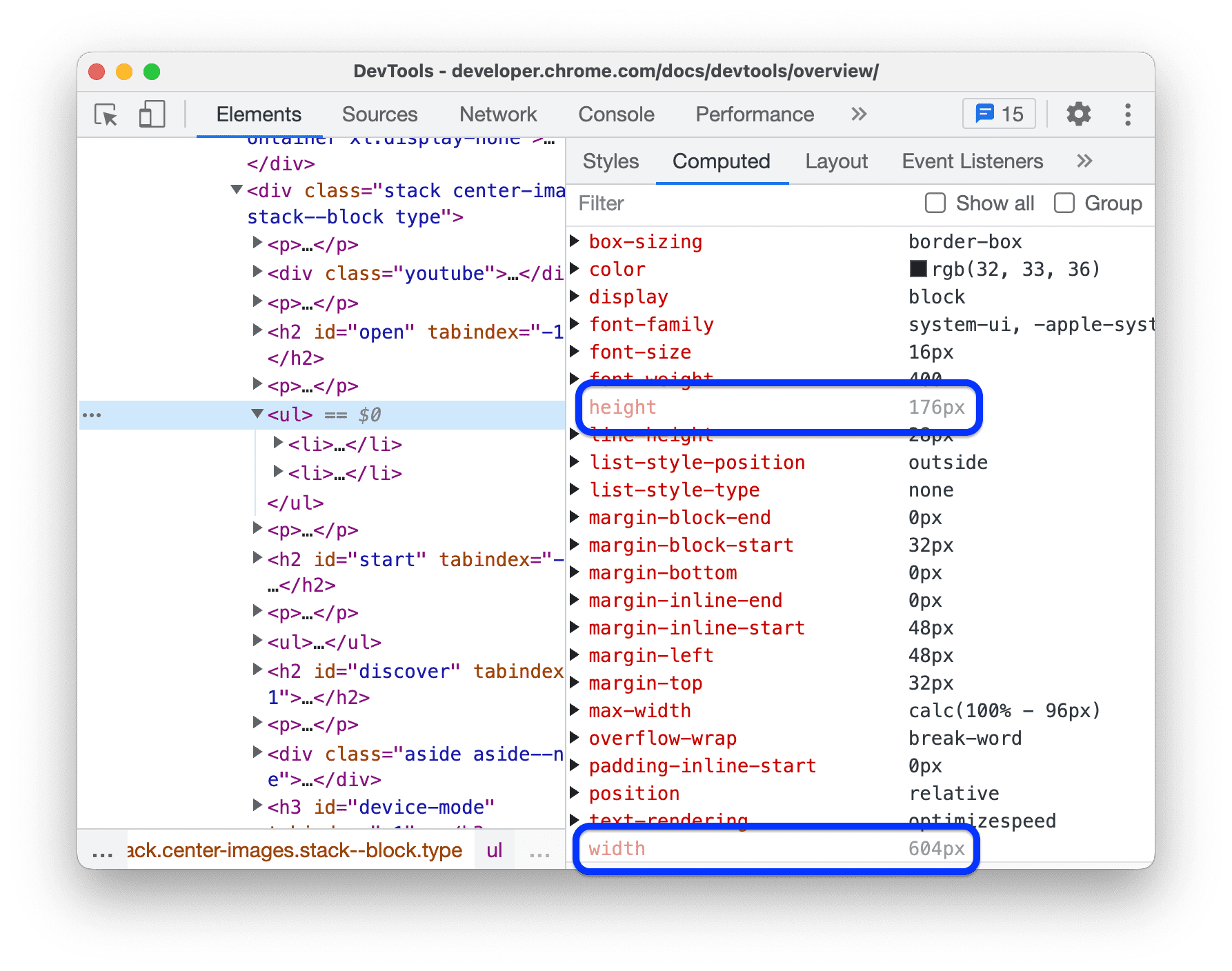Click the more tabs chevron after Event Listeners
The image size is (1232, 971).
click(x=1083, y=161)
